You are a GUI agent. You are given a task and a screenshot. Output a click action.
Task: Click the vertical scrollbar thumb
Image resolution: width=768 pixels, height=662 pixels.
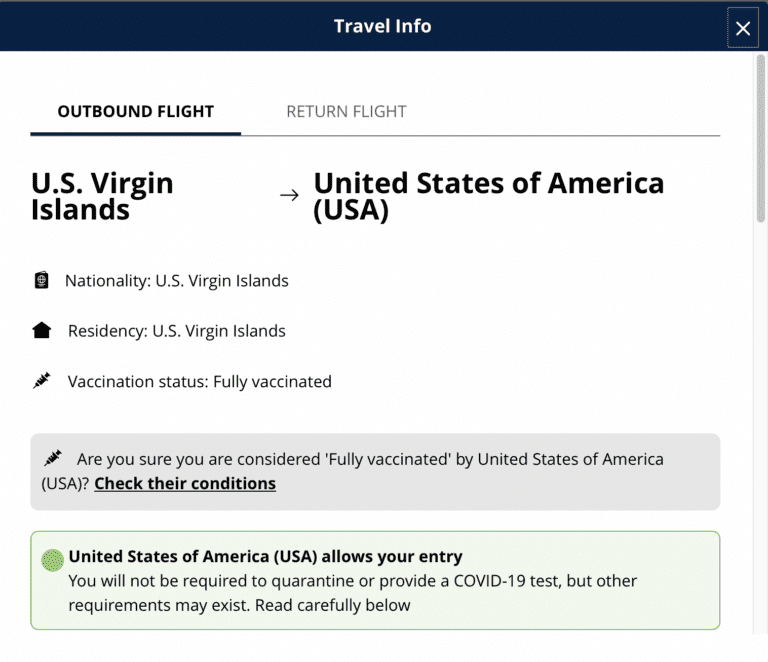click(761, 138)
